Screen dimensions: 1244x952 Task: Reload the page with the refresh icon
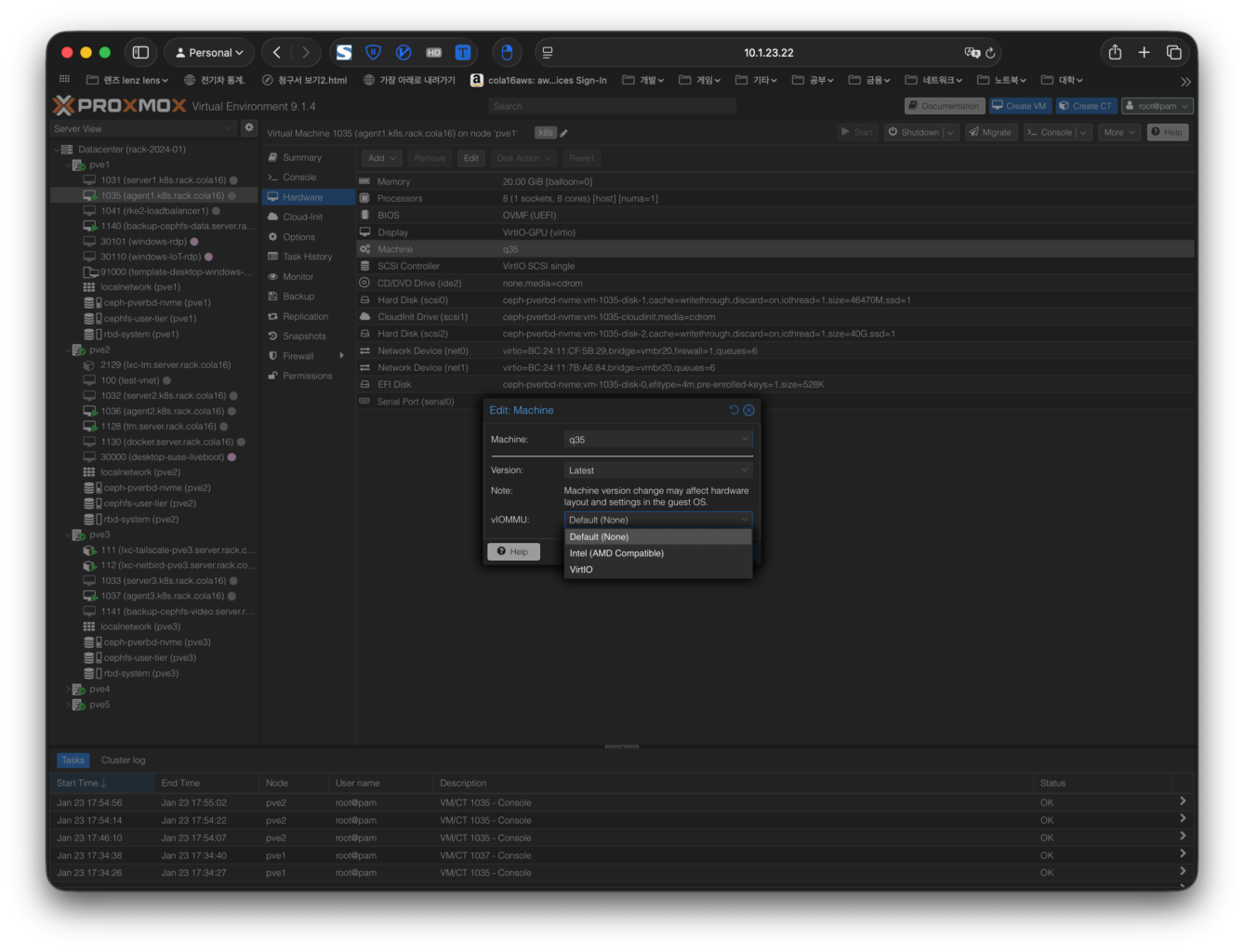click(990, 53)
